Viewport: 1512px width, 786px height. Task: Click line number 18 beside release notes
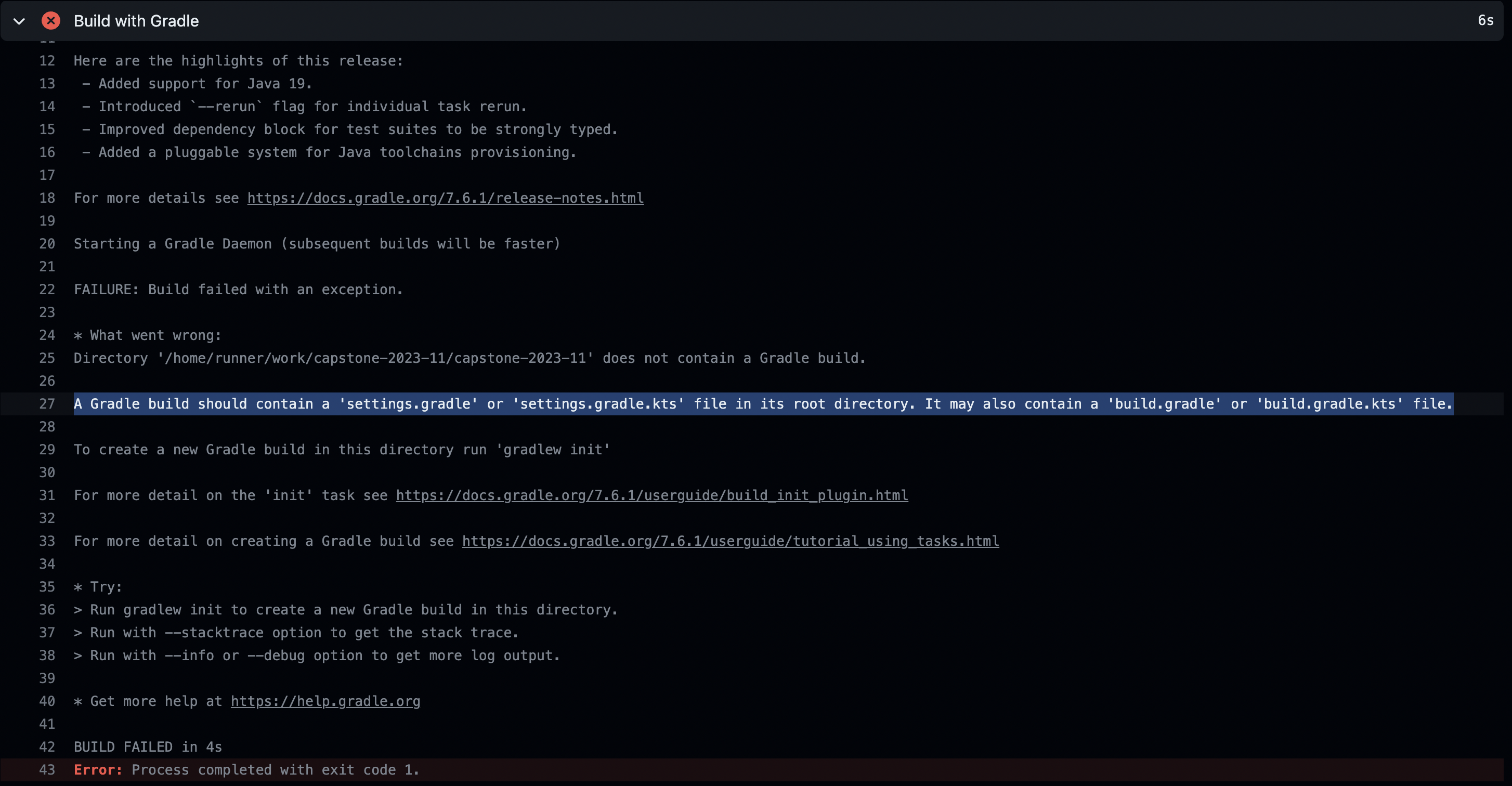coord(47,198)
